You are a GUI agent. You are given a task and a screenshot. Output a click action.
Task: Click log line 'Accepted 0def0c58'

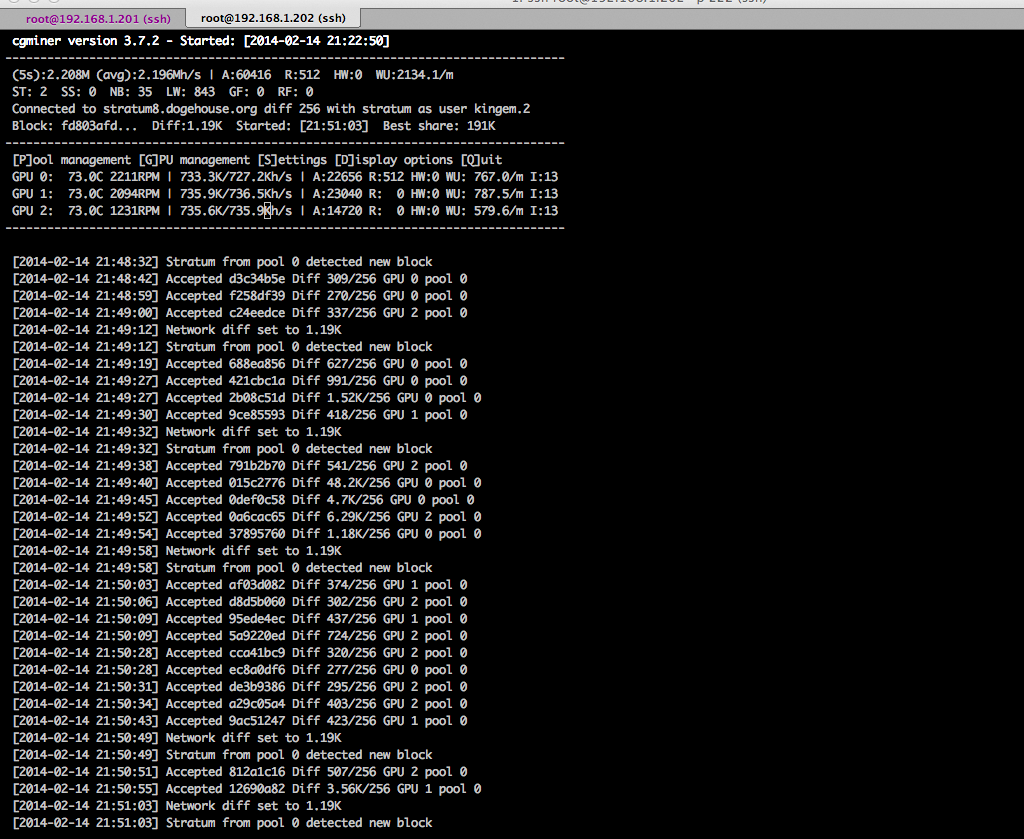coord(243,499)
